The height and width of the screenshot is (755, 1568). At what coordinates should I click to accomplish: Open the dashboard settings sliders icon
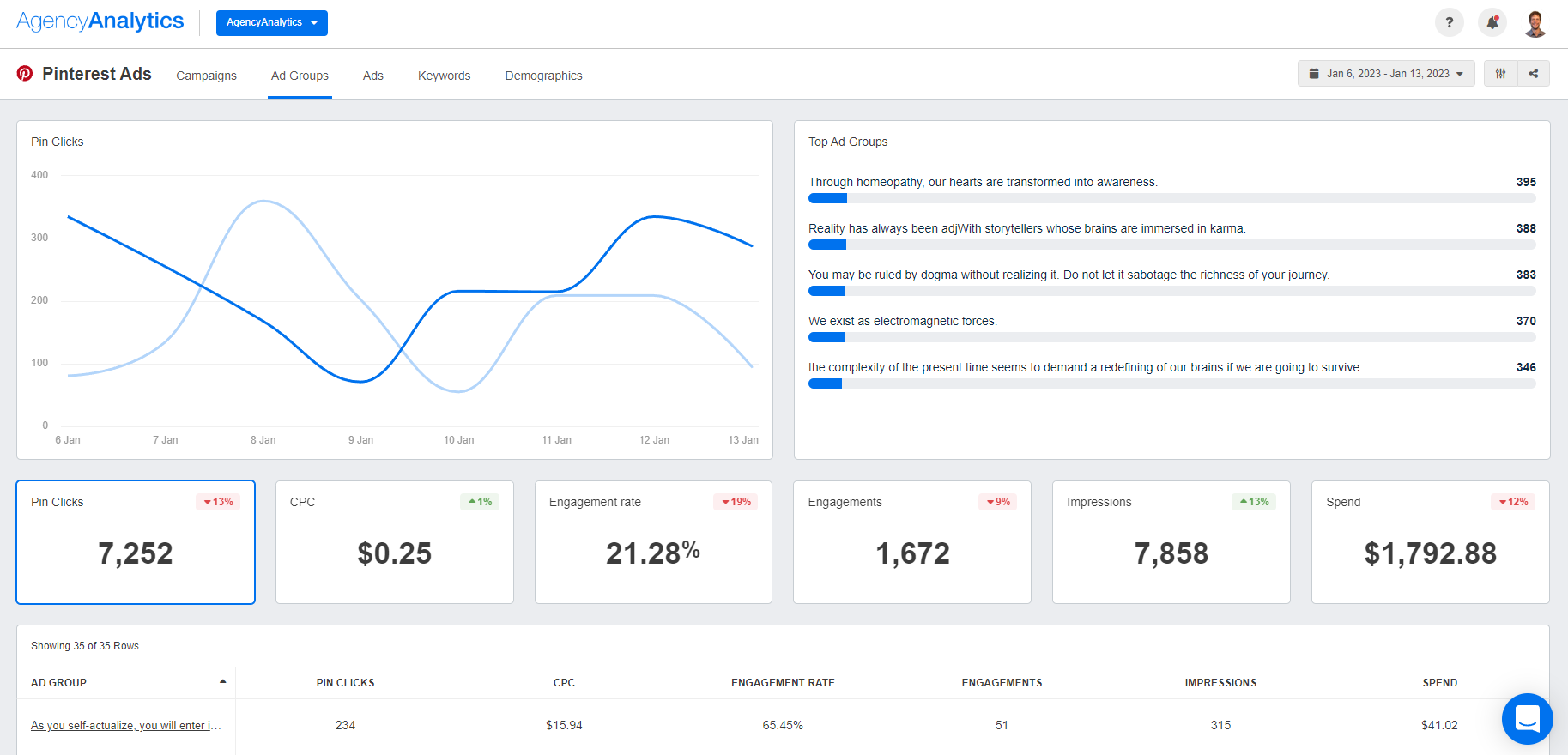(1500, 74)
